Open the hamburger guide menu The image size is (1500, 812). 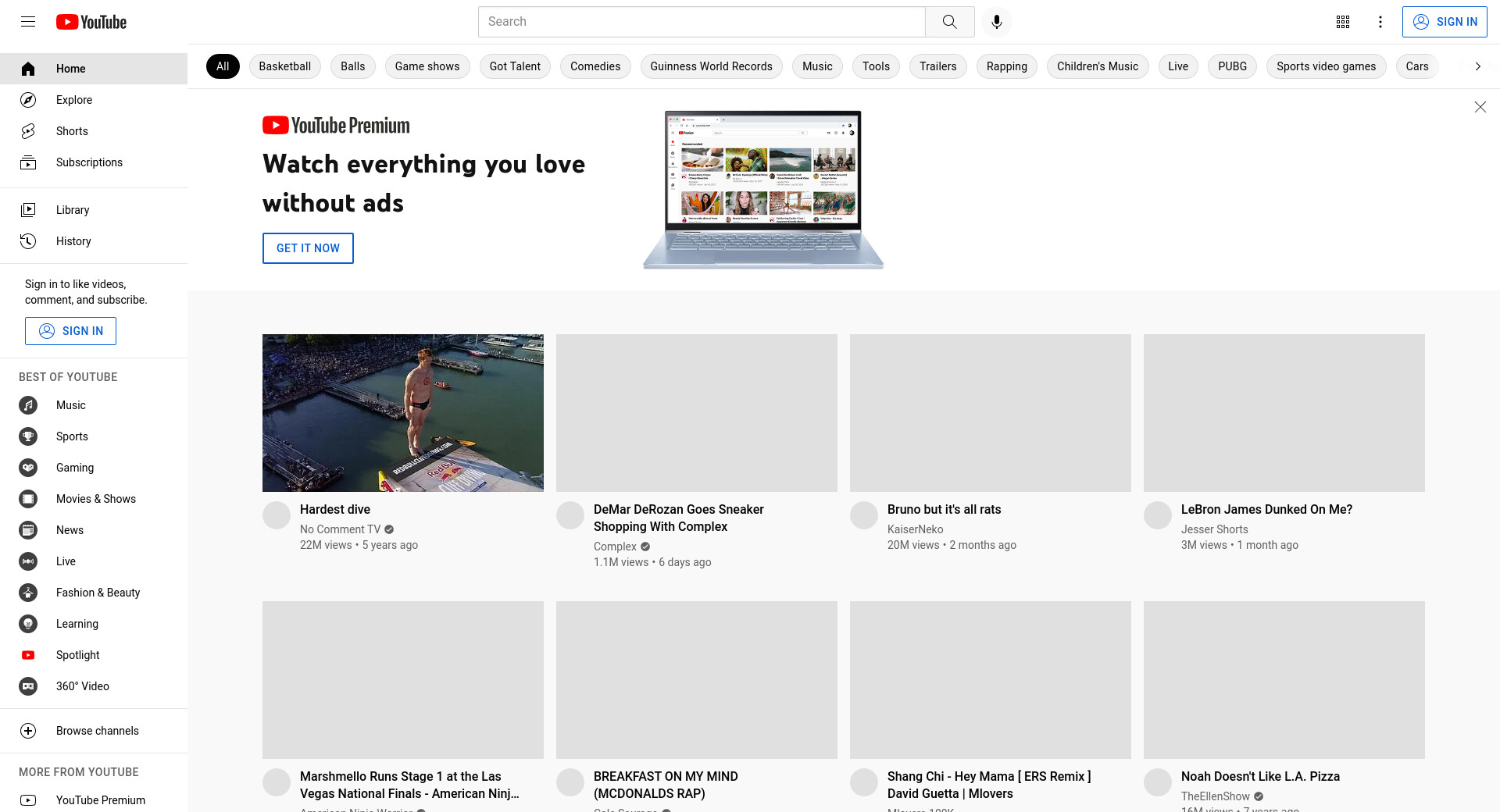[28, 22]
